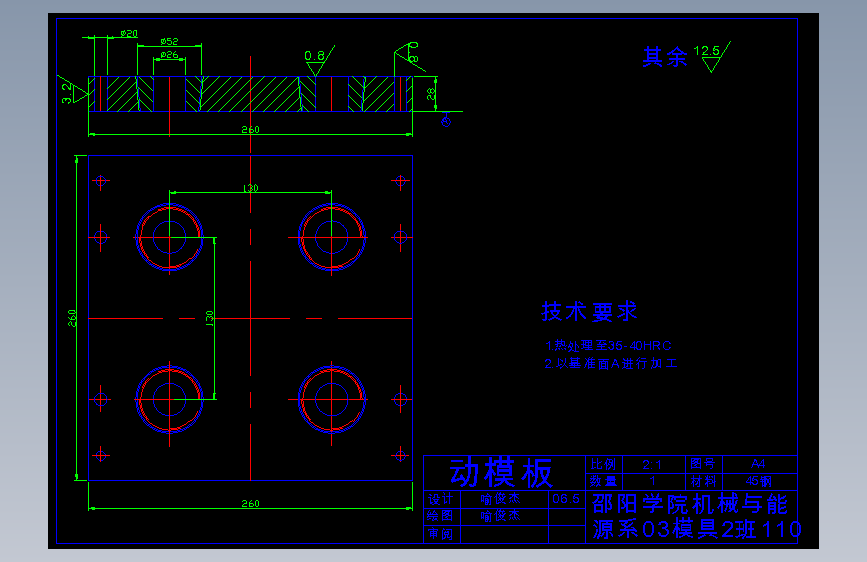This screenshot has width=867, height=562.
Task: Click the '28' thickness dimension
Action: click(x=431, y=94)
